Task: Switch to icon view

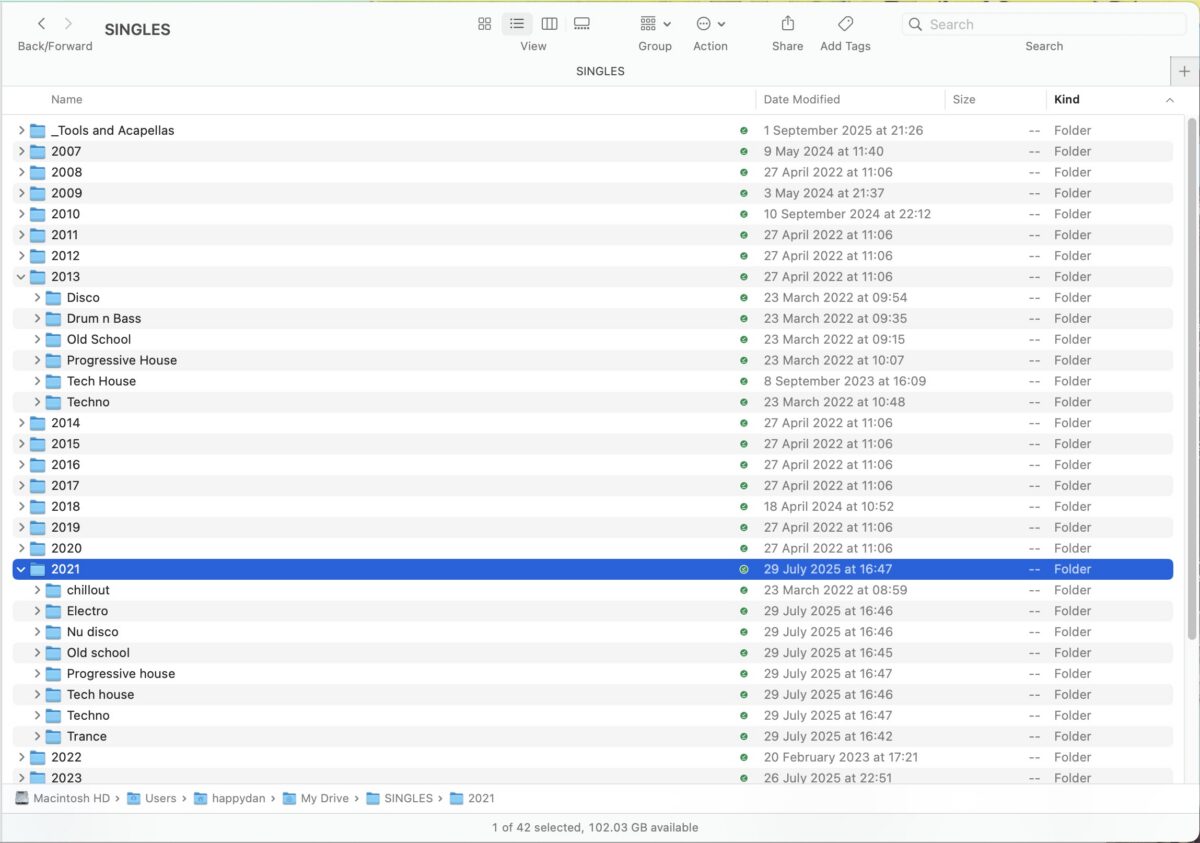Action: (485, 23)
